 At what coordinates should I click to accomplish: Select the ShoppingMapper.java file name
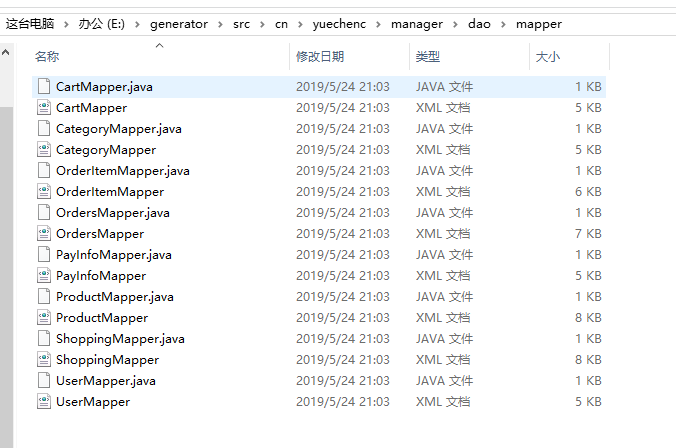[120, 339]
